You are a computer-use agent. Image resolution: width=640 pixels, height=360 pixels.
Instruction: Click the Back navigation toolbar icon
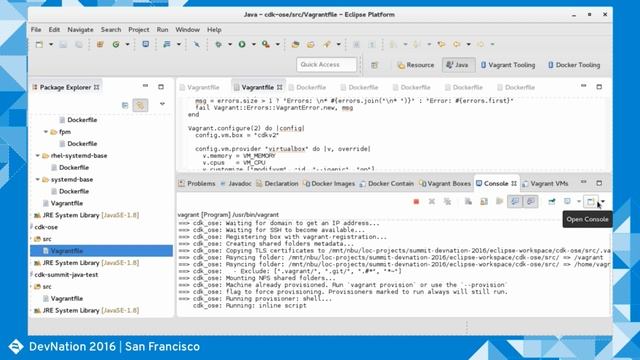pyautogui.click(x=457, y=44)
